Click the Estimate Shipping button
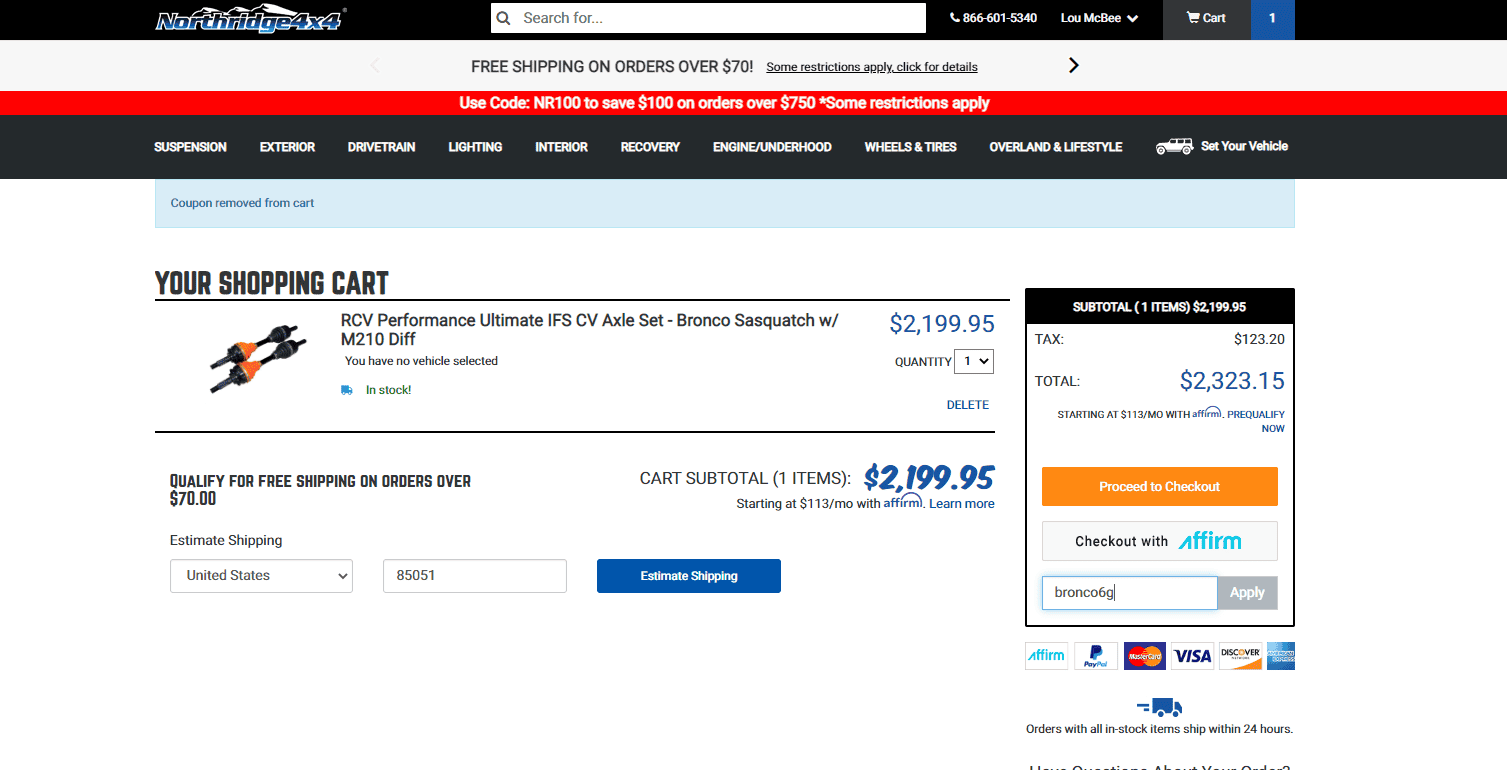 [x=689, y=576]
